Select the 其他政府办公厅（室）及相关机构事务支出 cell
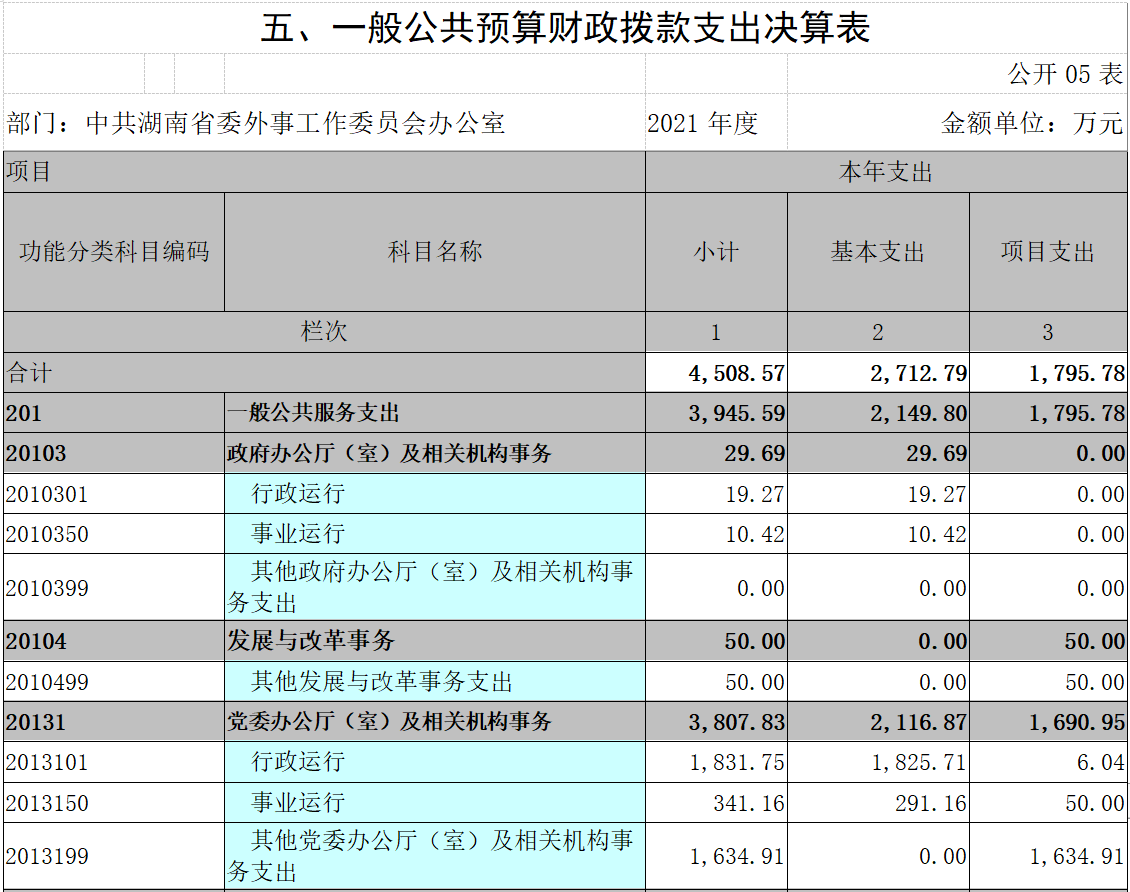Image resolution: width=1130 pixels, height=892 pixels. [x=435, y=587]
